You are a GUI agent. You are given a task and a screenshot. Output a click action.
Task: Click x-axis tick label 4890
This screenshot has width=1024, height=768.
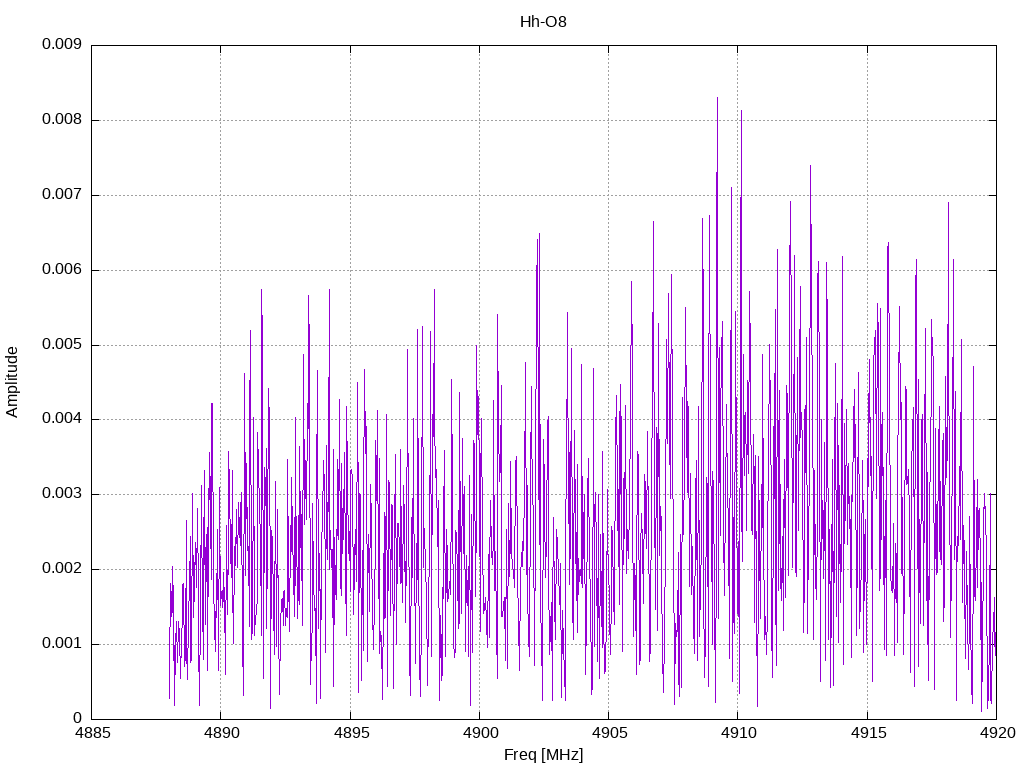[x=221, y=733]
